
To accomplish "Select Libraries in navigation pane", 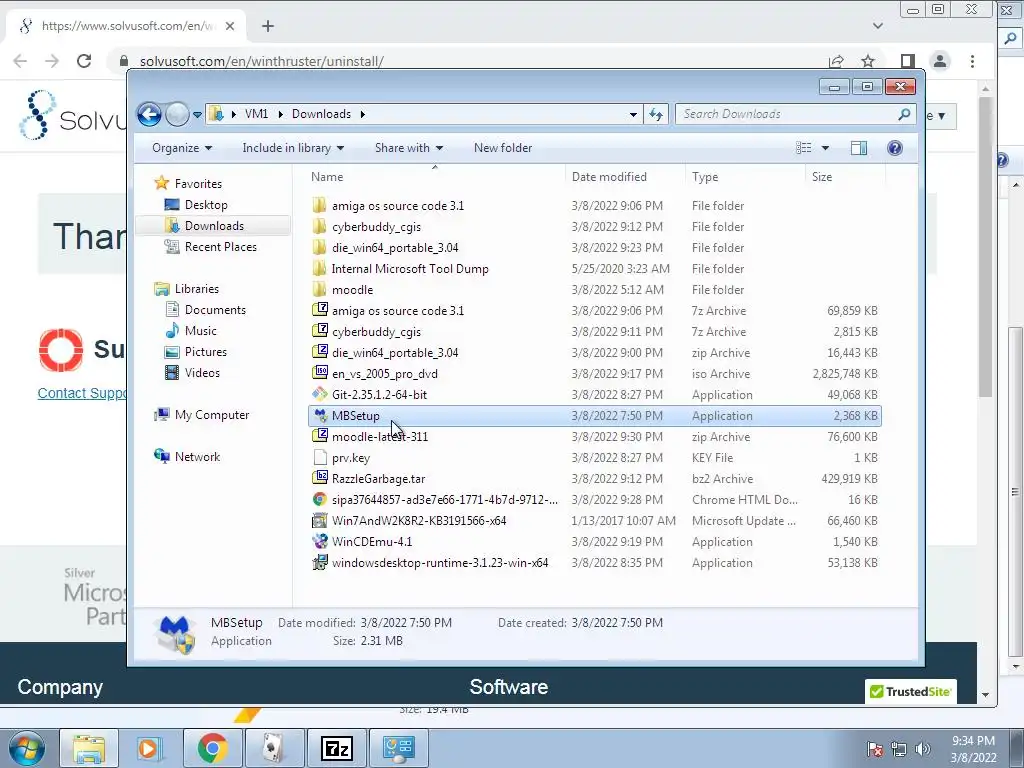I will click(x=197, y=289).
